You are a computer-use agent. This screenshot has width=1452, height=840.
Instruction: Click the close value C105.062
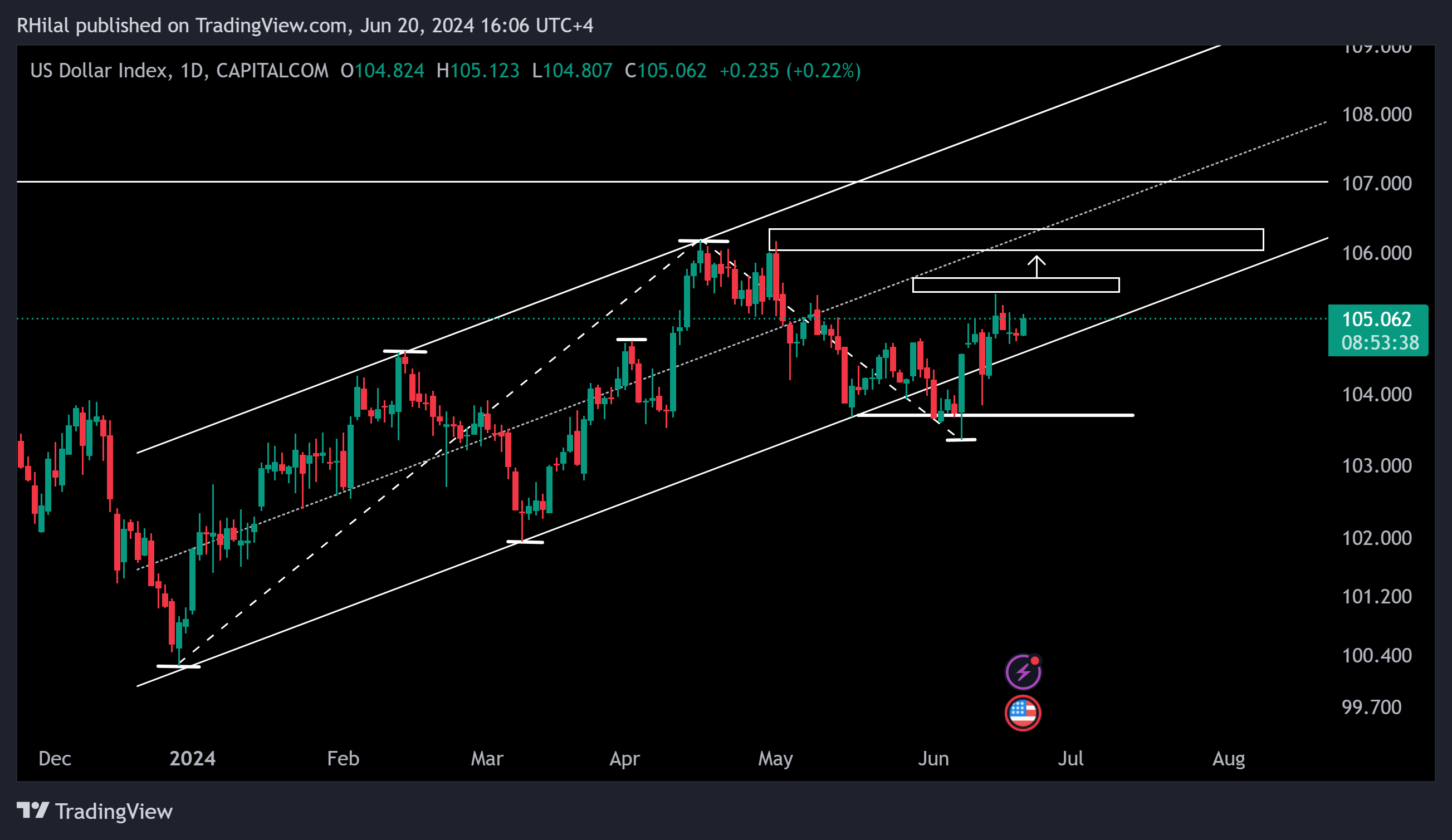(666, 71)
